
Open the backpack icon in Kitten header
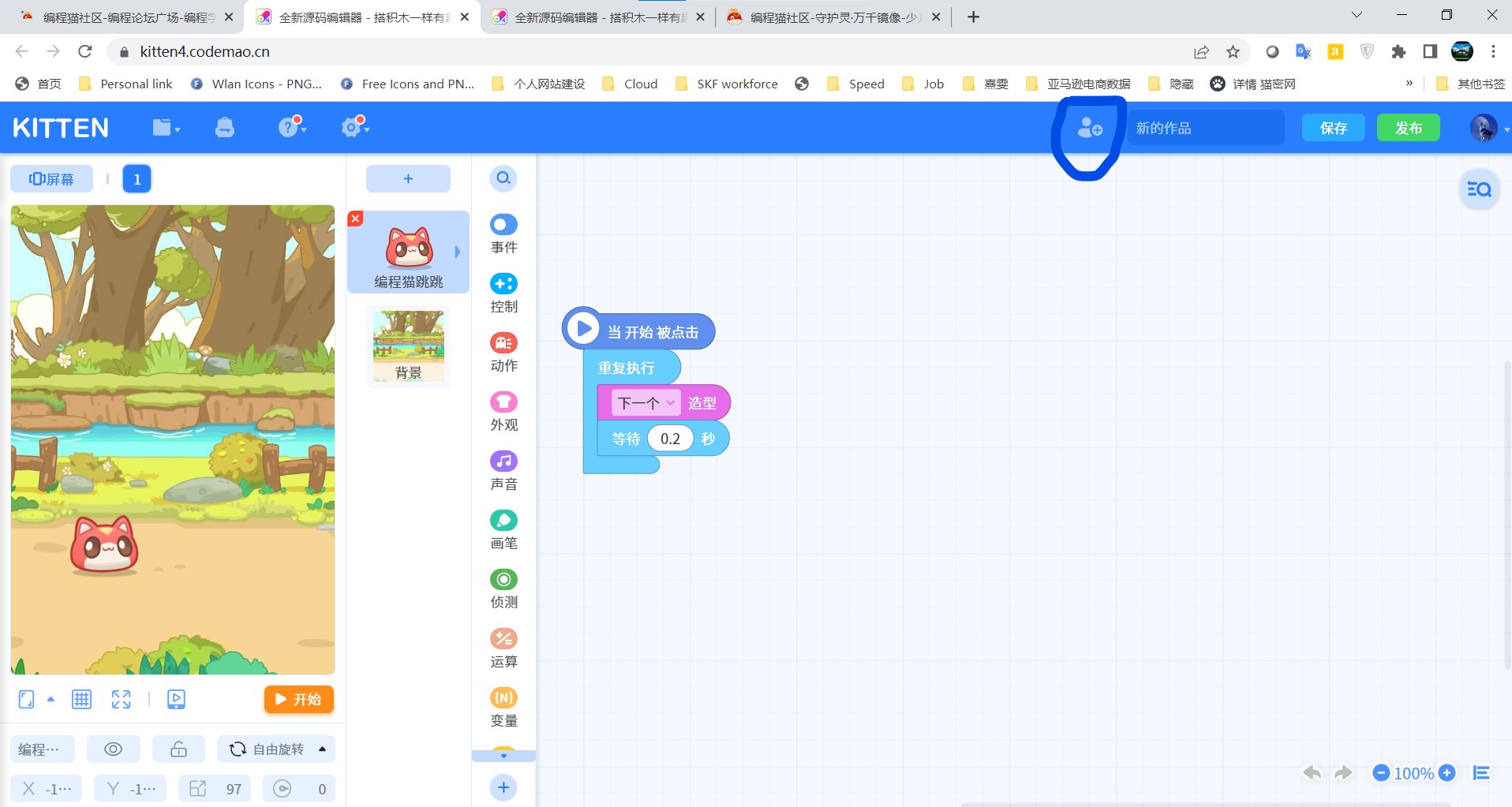(x=225, y=127)
